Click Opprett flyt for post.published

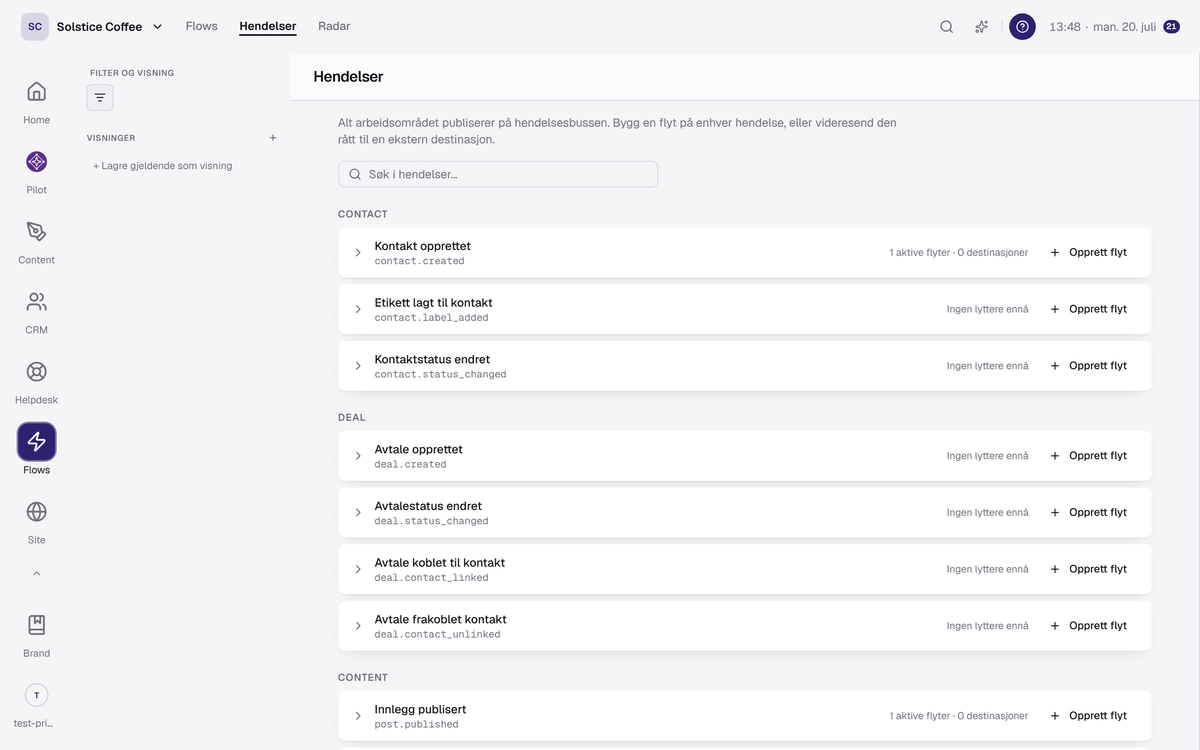coord(1088,716)
